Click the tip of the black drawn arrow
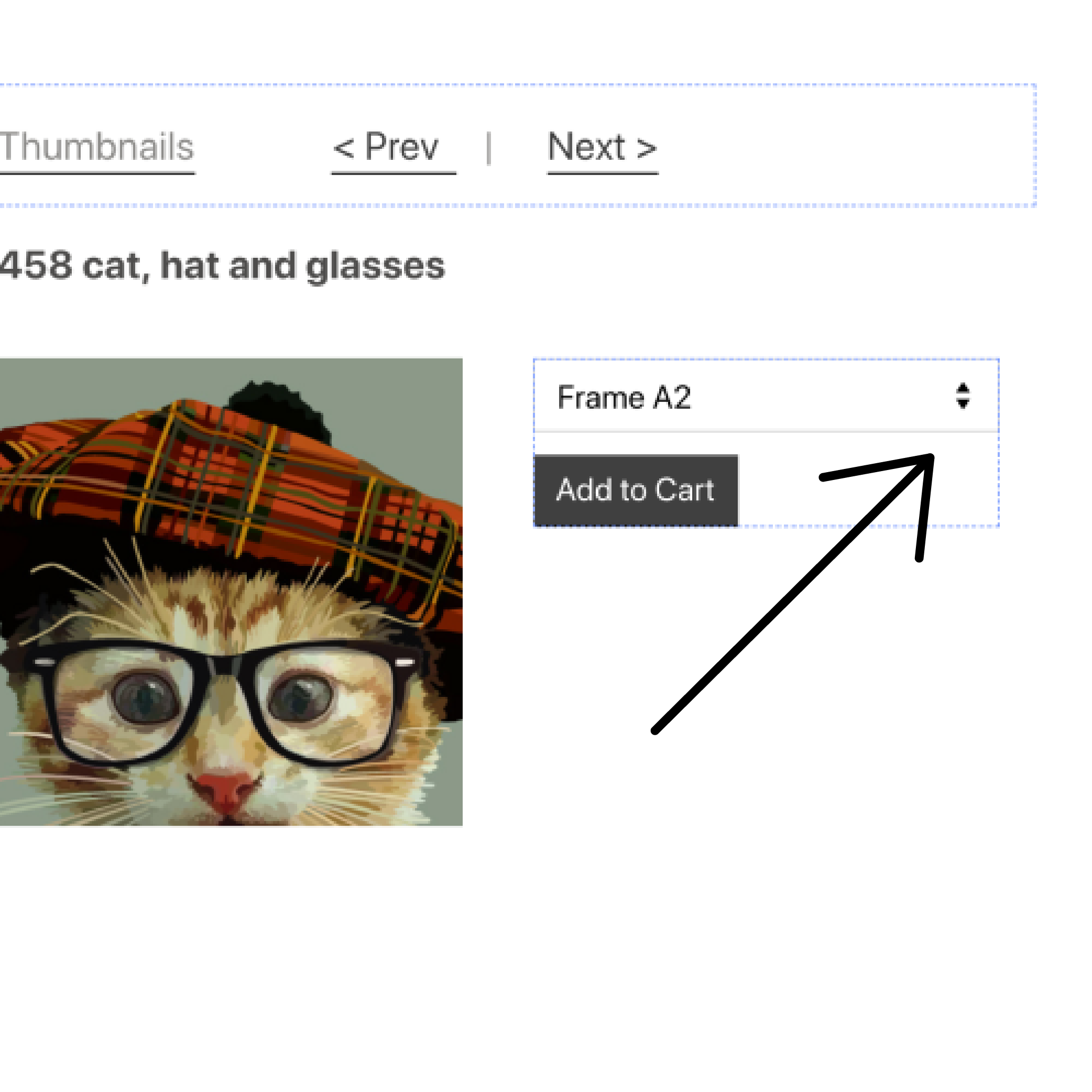The width and height of the screenshot is (1092, 1092). 930,457
